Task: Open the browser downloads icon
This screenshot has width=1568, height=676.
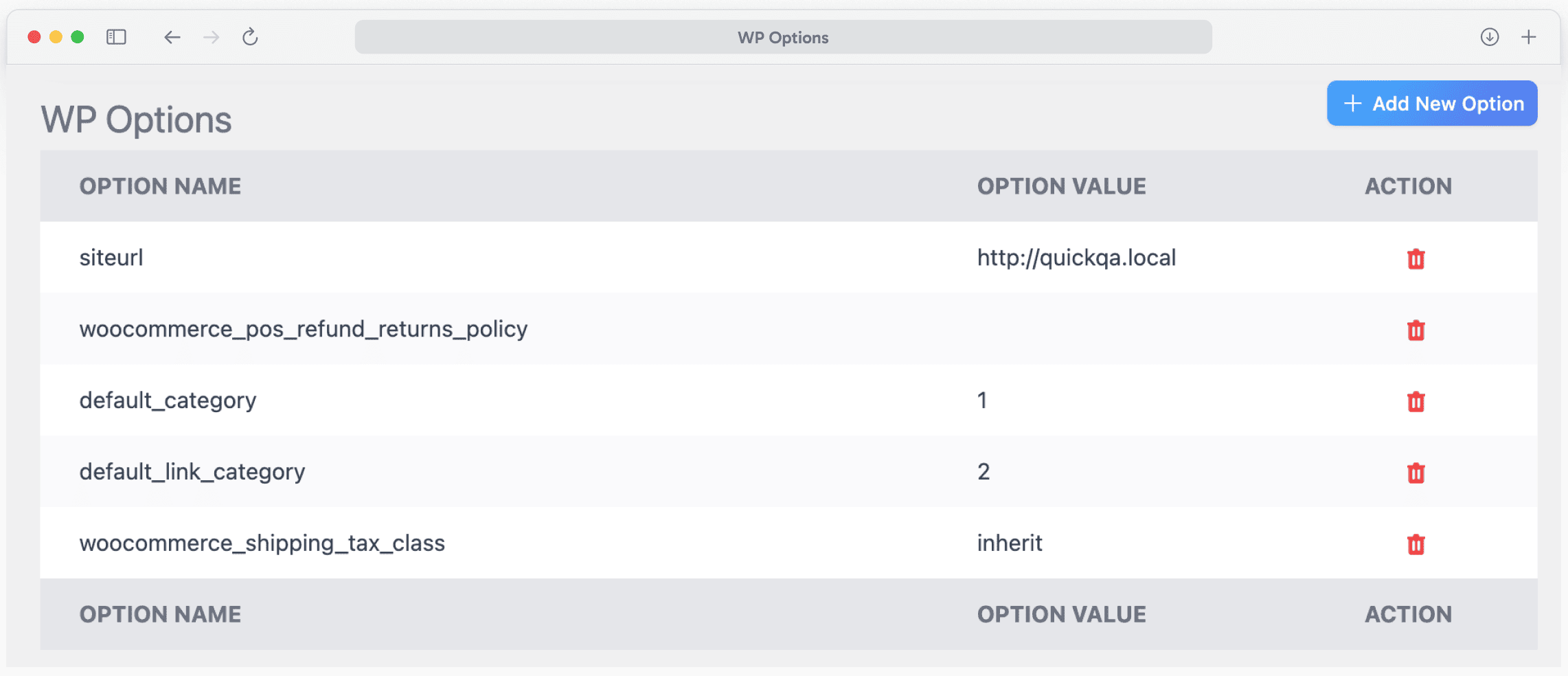Action: 1489,37
